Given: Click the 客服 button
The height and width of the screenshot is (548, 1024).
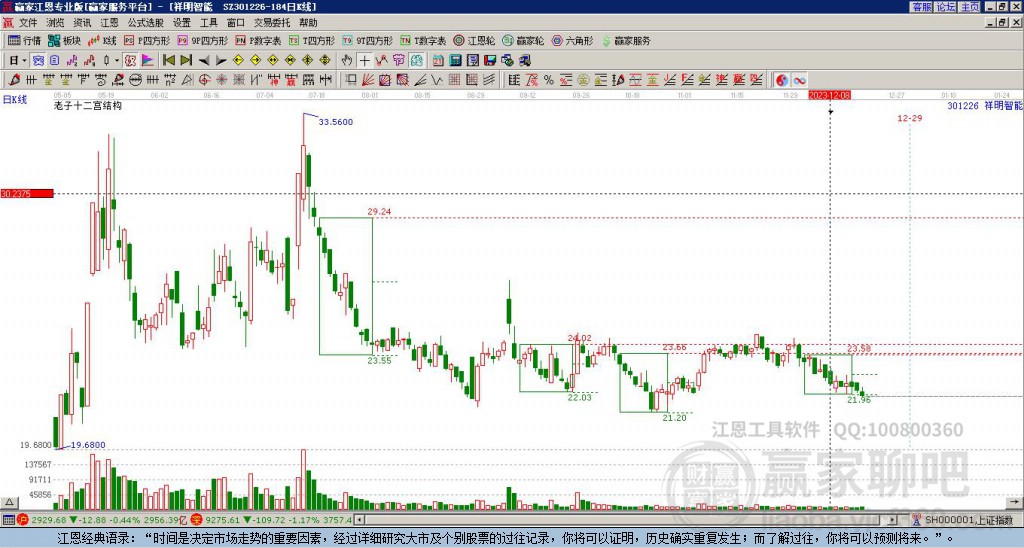Looking at the screenshot, I should click(x=921, y=6).
